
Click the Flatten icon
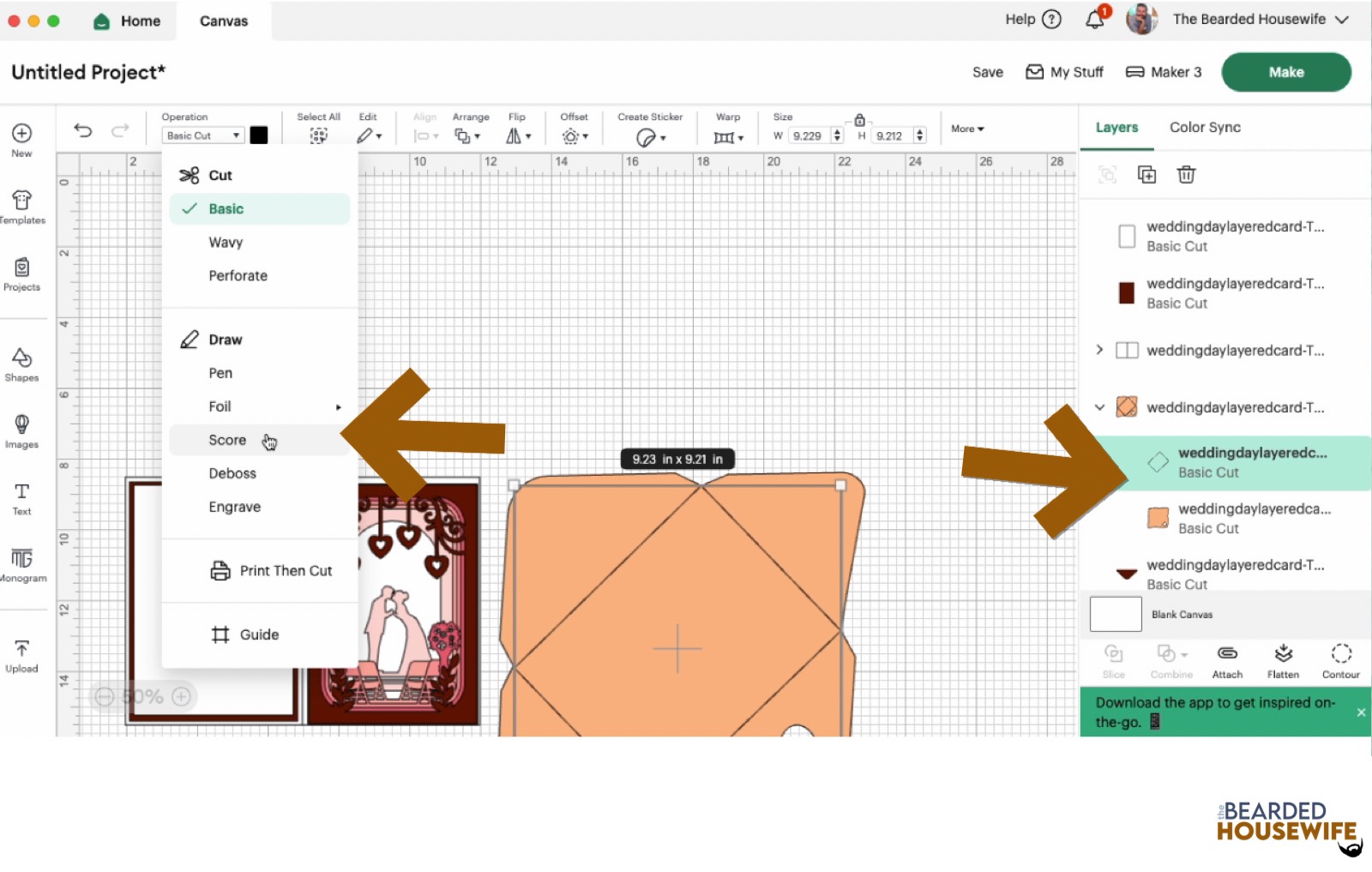[1283, 661]
